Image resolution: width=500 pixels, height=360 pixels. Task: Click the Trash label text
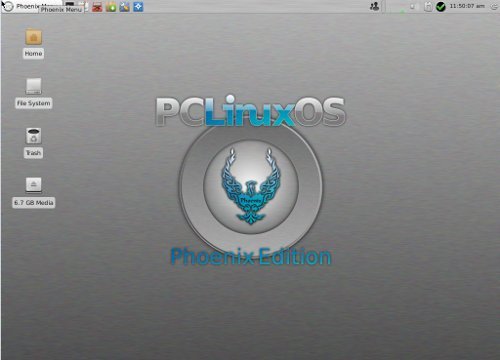point(33,153)
